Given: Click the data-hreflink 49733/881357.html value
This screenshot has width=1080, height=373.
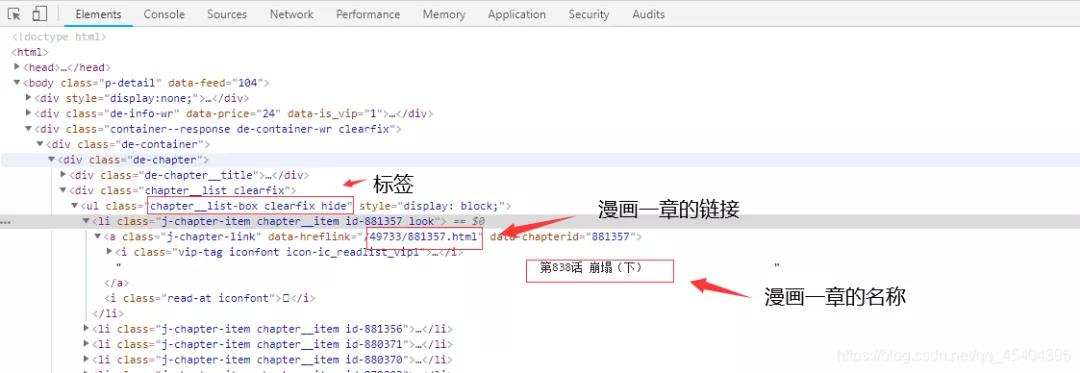Looking at the screenshot, I should click(x=424, y=237).
